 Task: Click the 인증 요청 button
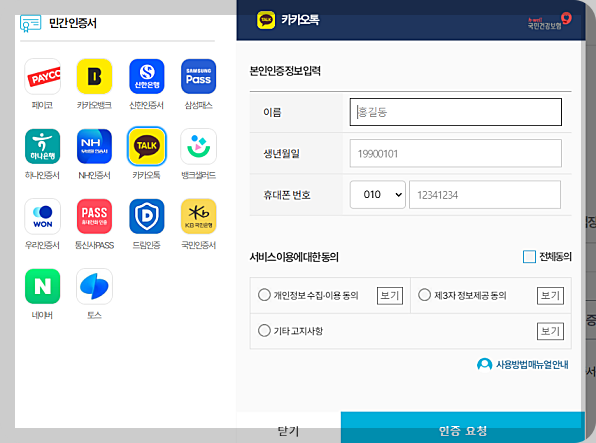[463, 427]
